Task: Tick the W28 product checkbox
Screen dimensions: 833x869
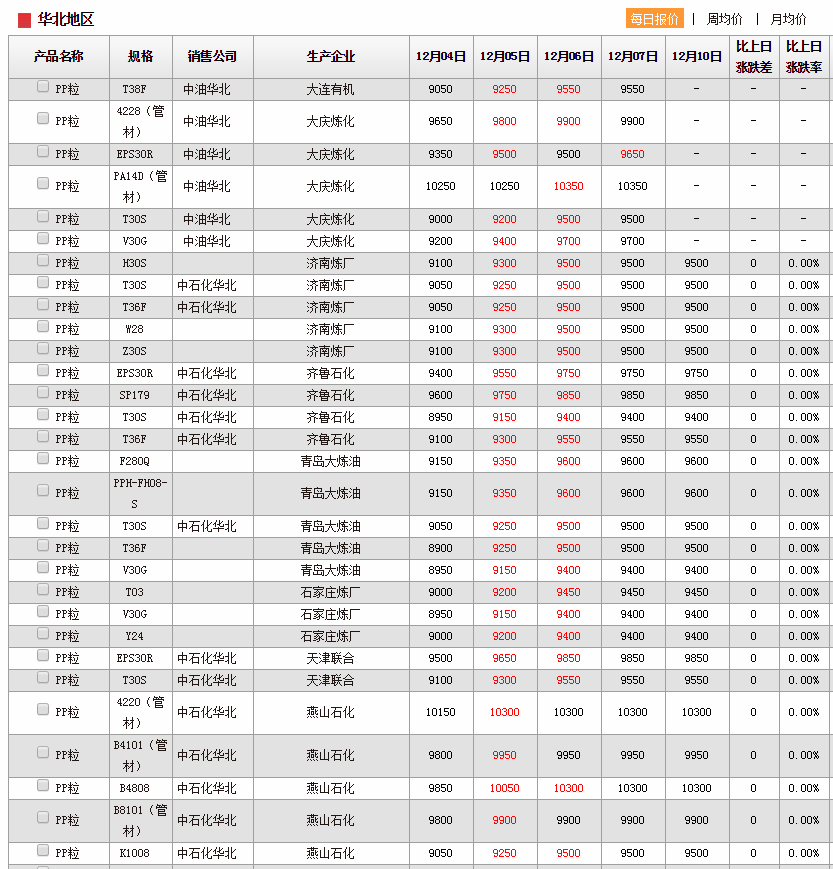Action: click(43, 327)
